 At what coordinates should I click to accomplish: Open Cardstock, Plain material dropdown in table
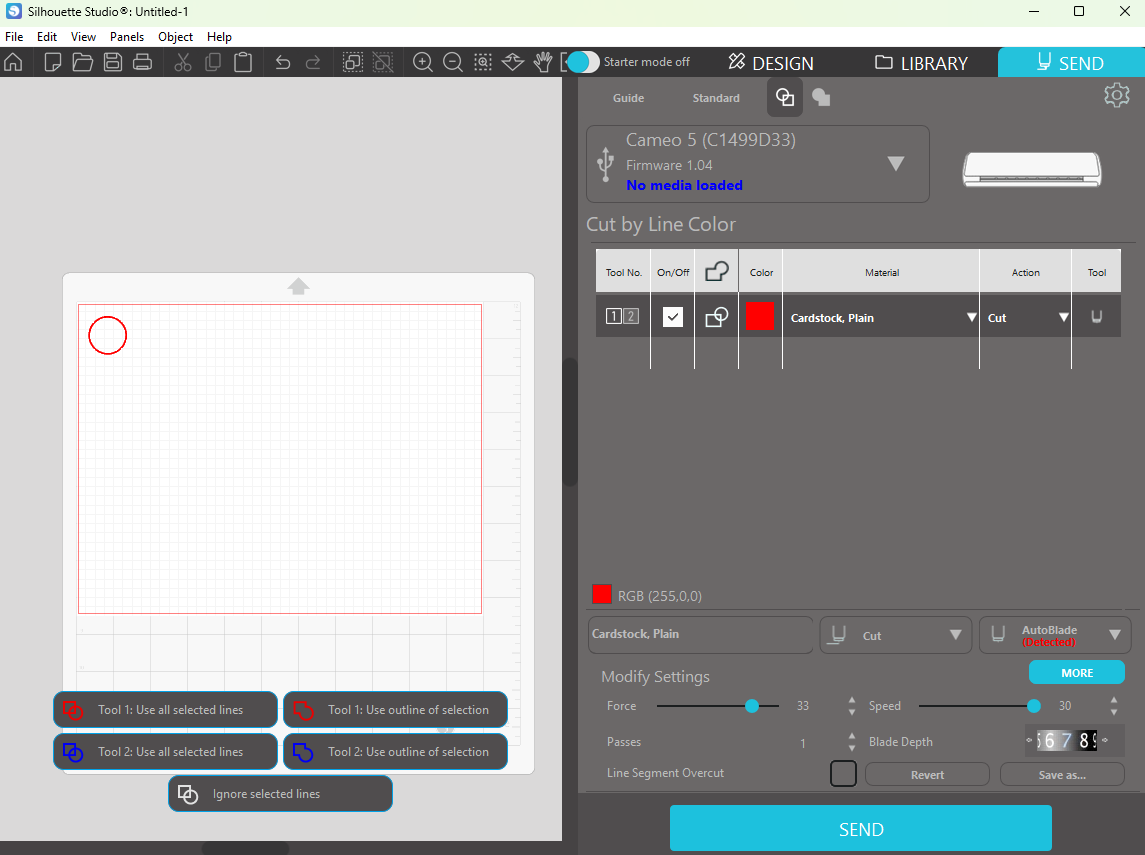tap(971, 318)
